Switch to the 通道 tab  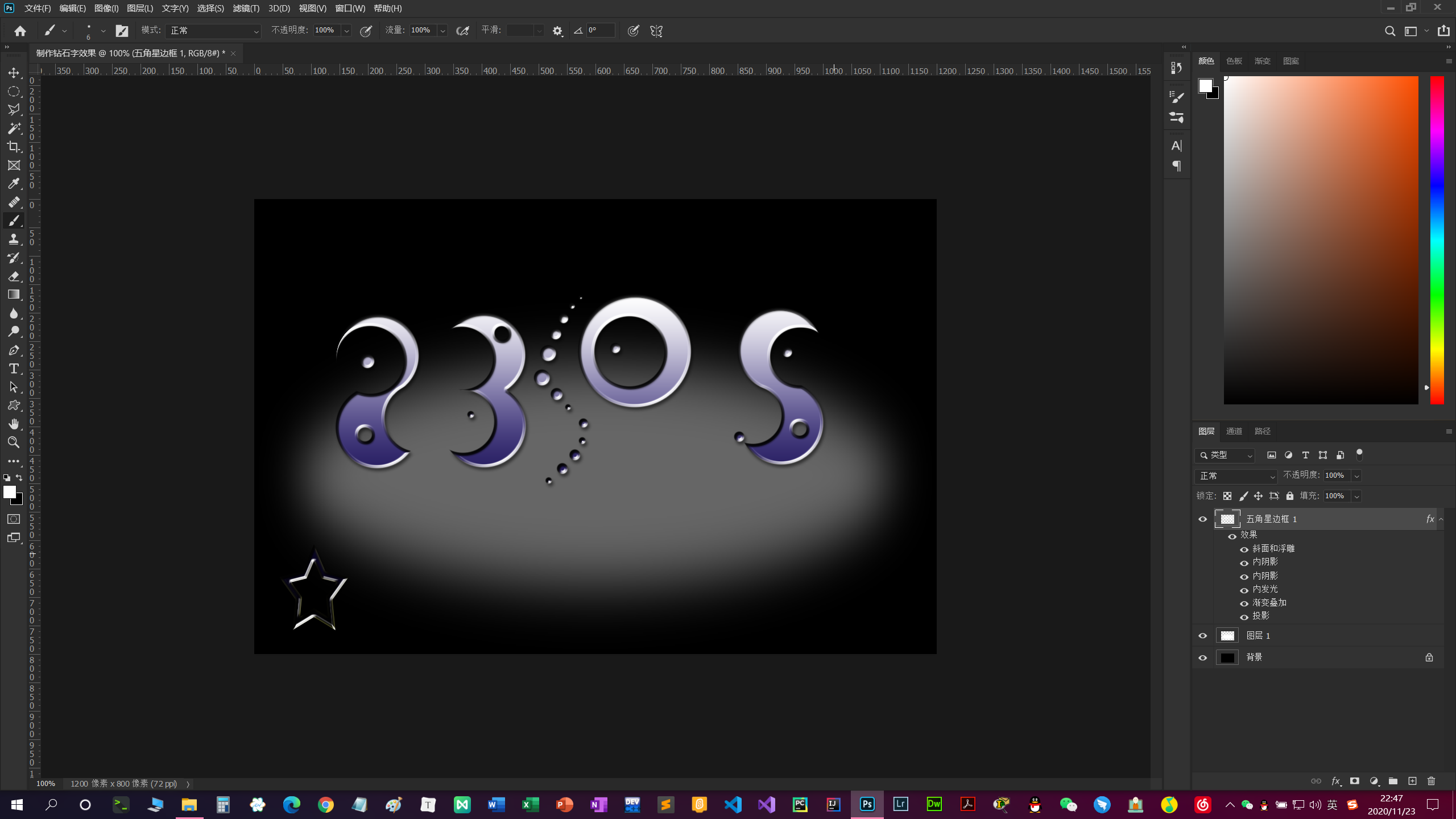click(1234, 431)
